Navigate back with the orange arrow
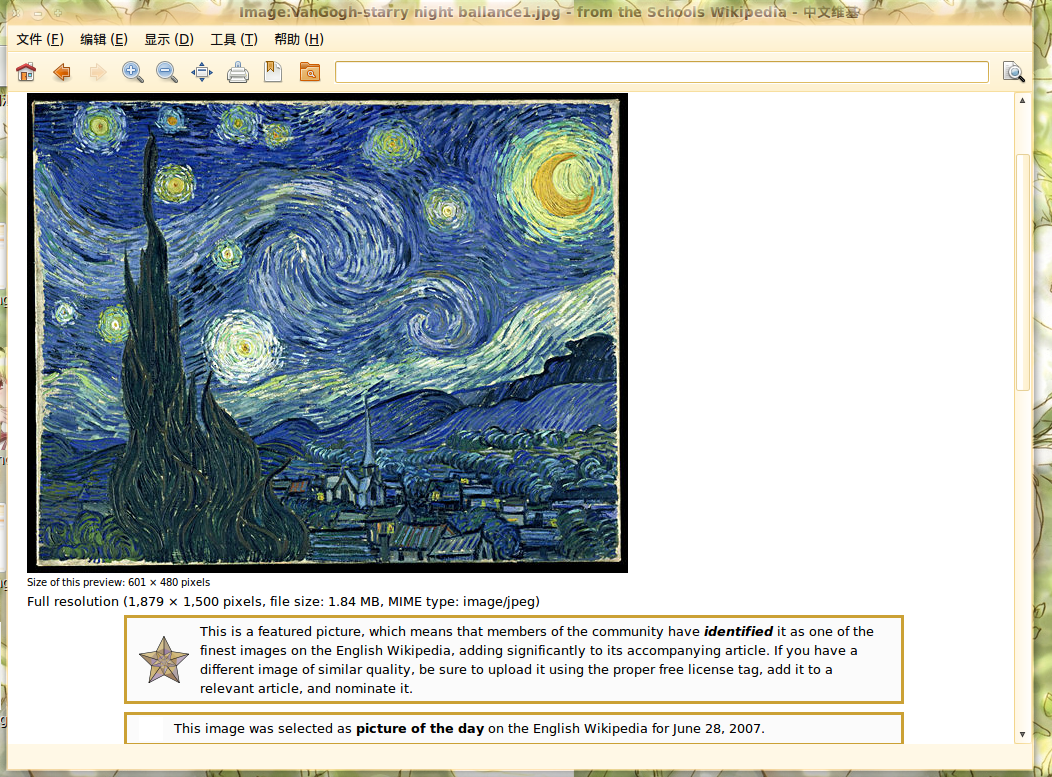The image size is (1052, 777). coord(62,72)
